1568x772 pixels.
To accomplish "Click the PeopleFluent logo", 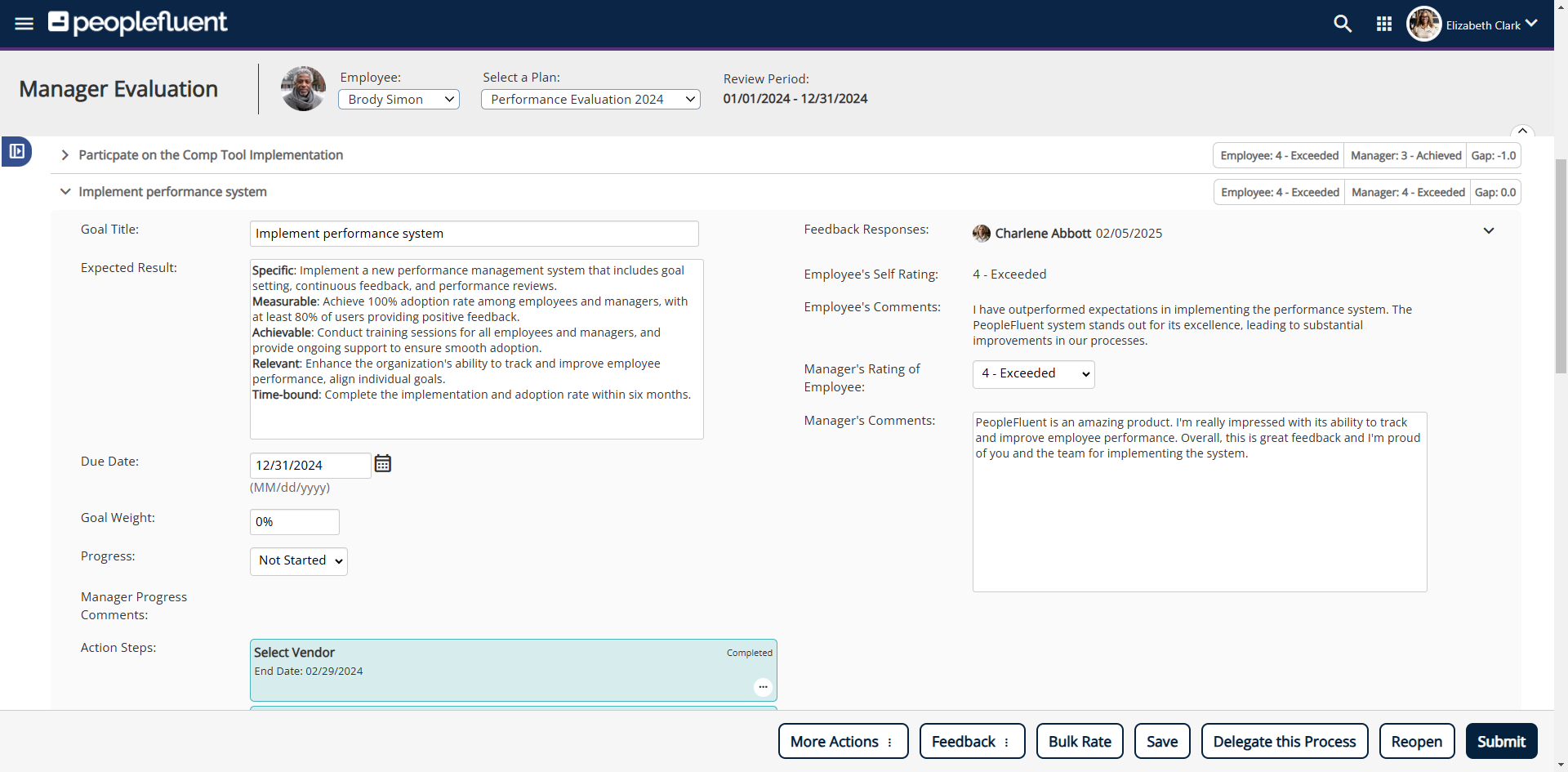I will 138,23.
